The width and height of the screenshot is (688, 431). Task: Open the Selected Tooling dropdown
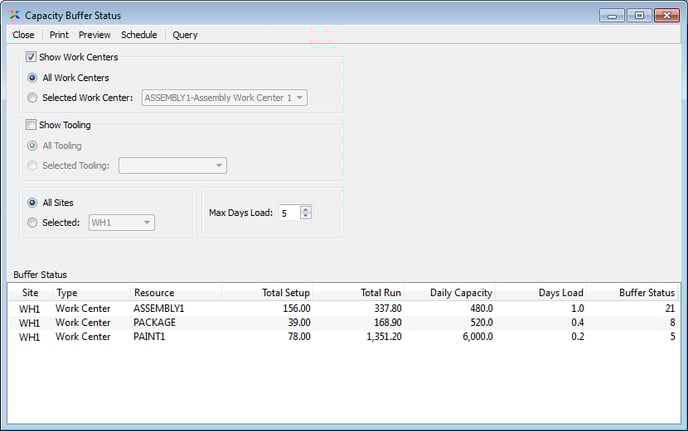tap(219, 166)
